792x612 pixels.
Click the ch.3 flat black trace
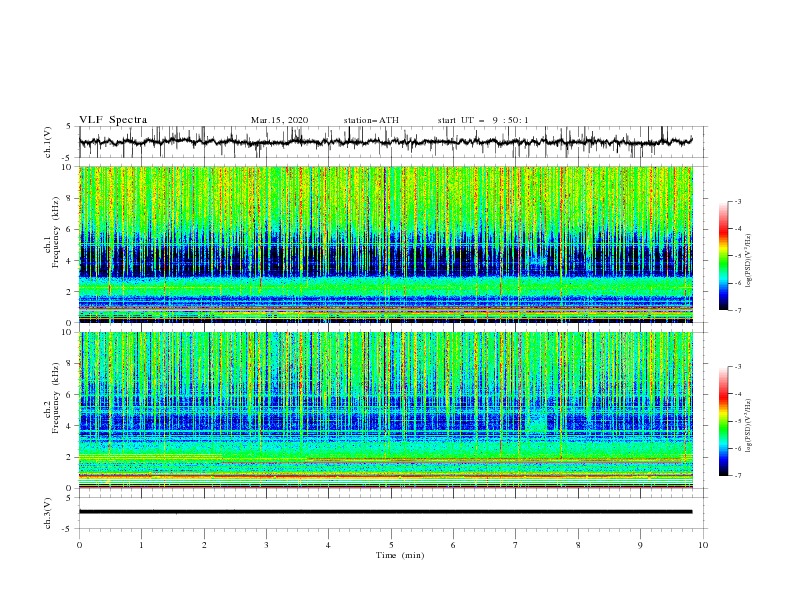385,512
